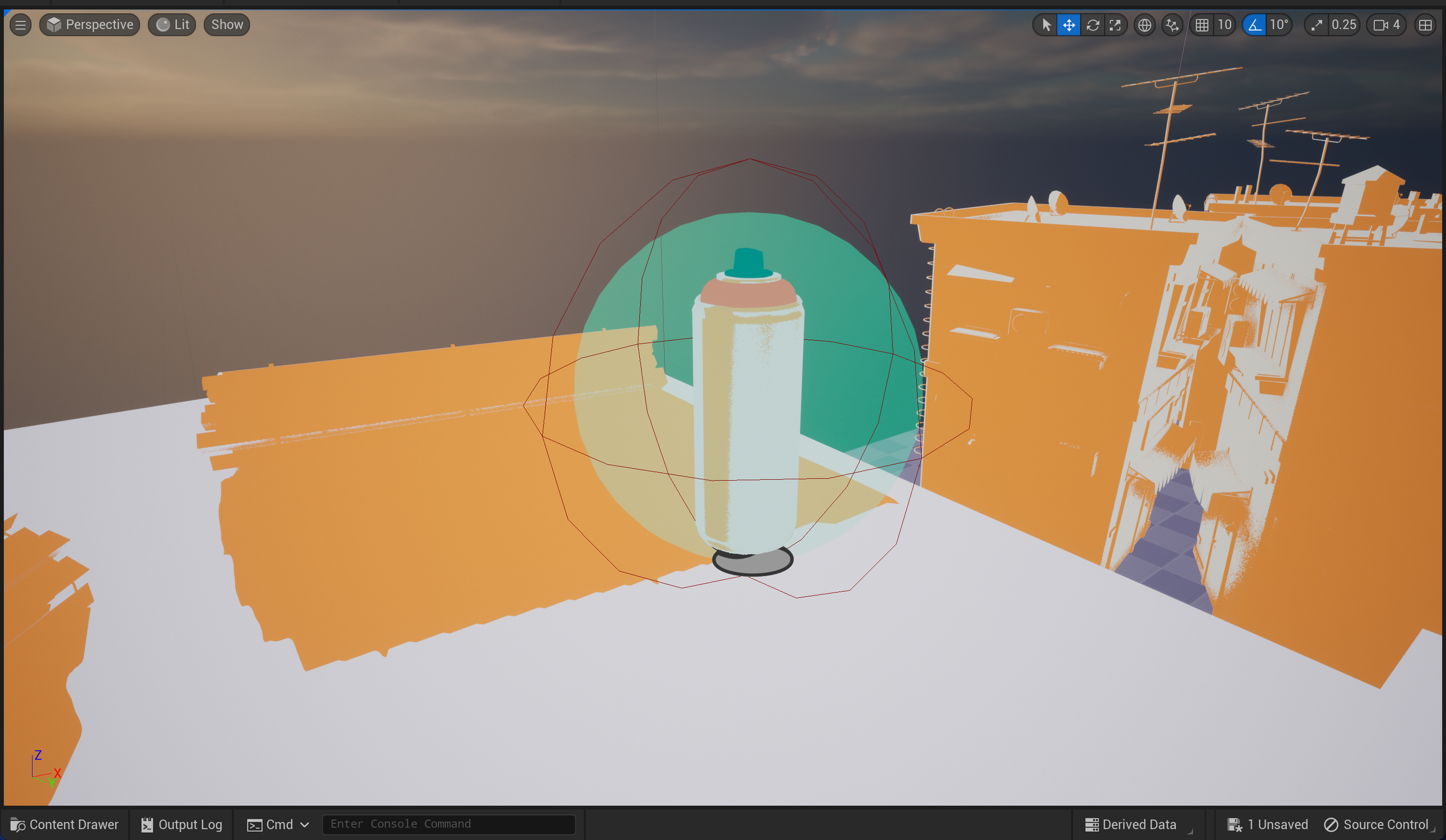Open surface snapping options icon

coord(1172,25)
